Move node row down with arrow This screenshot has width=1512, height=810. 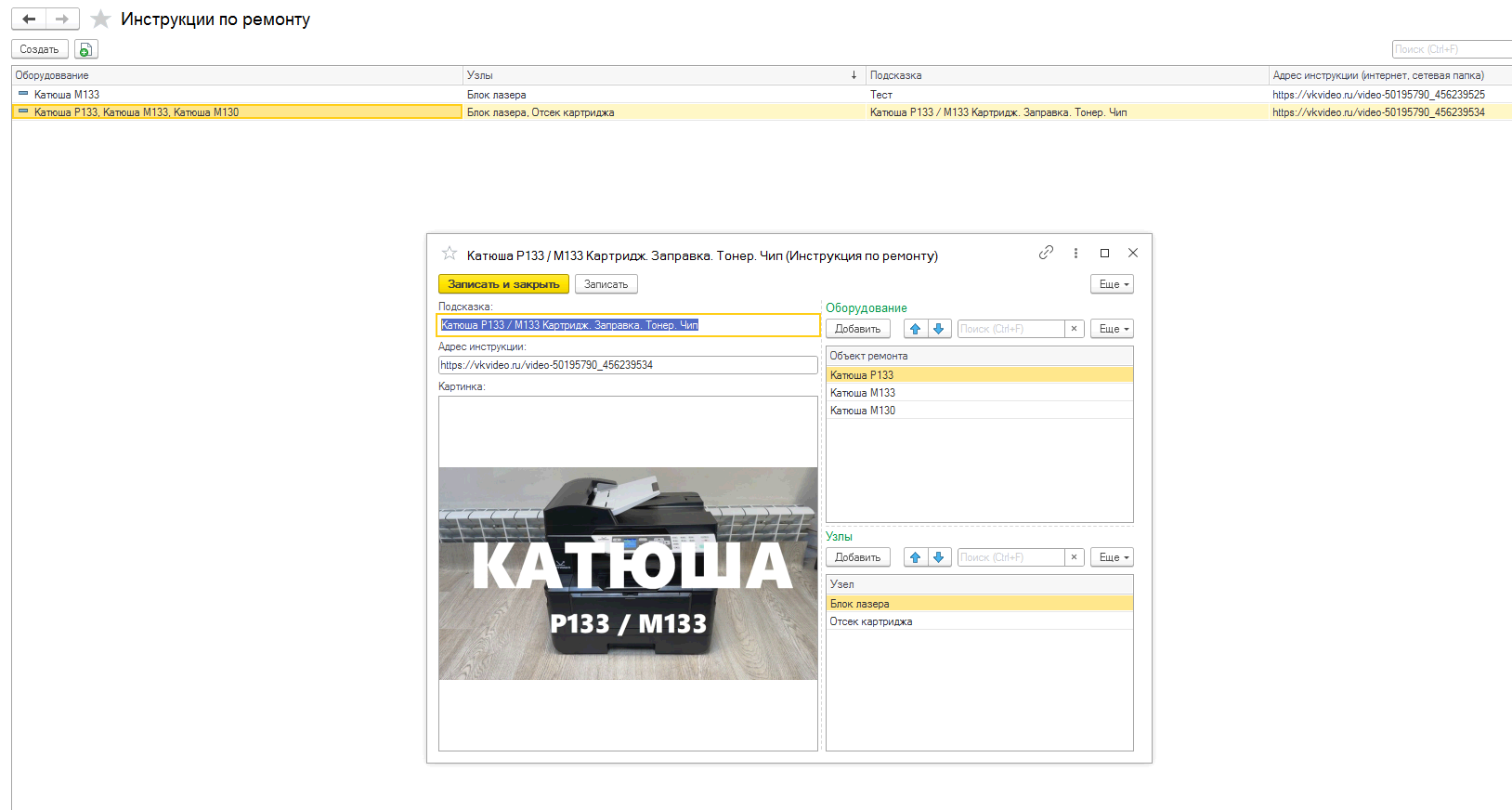point(939,557)
